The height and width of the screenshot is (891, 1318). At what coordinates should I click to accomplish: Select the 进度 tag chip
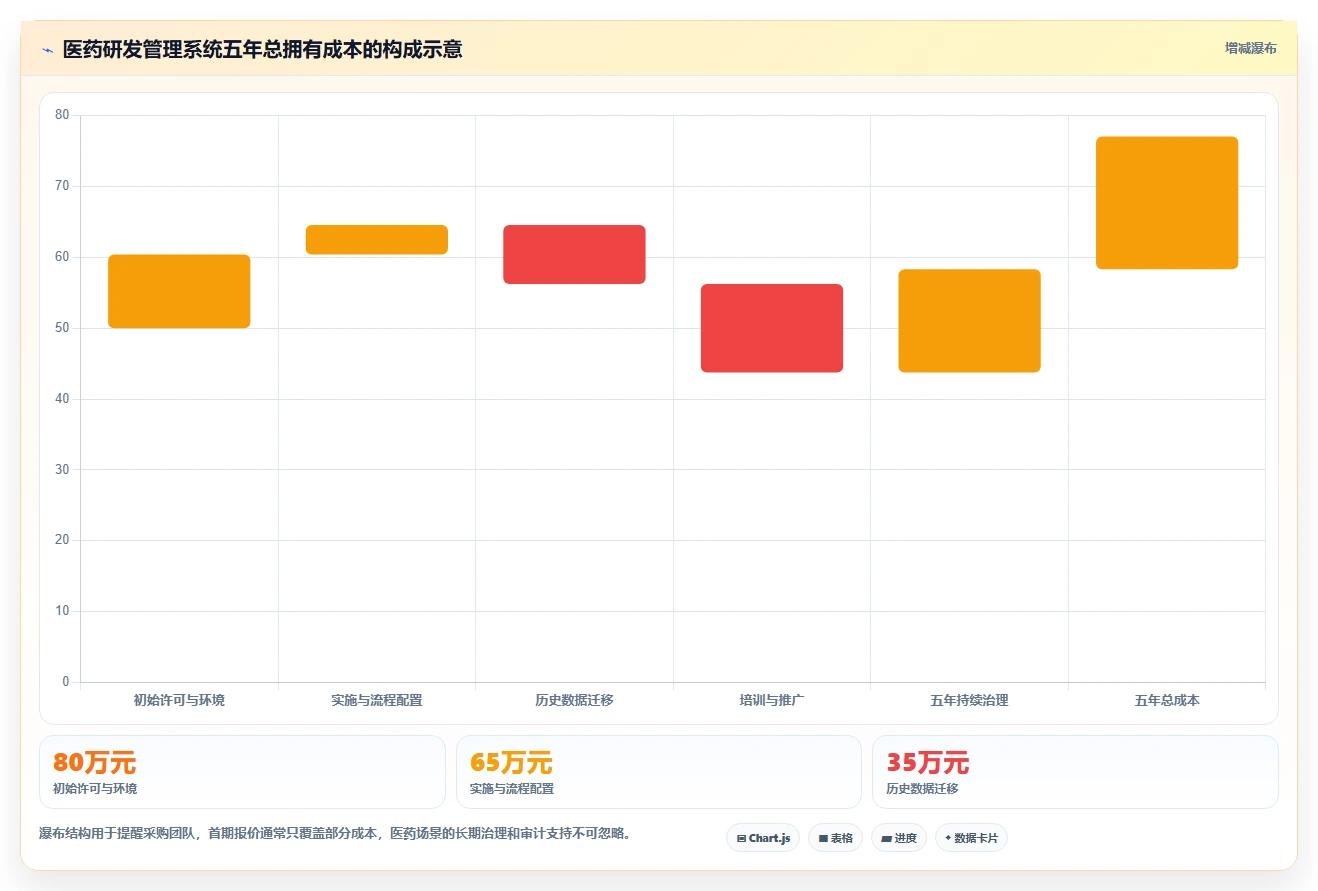(899, 838)
